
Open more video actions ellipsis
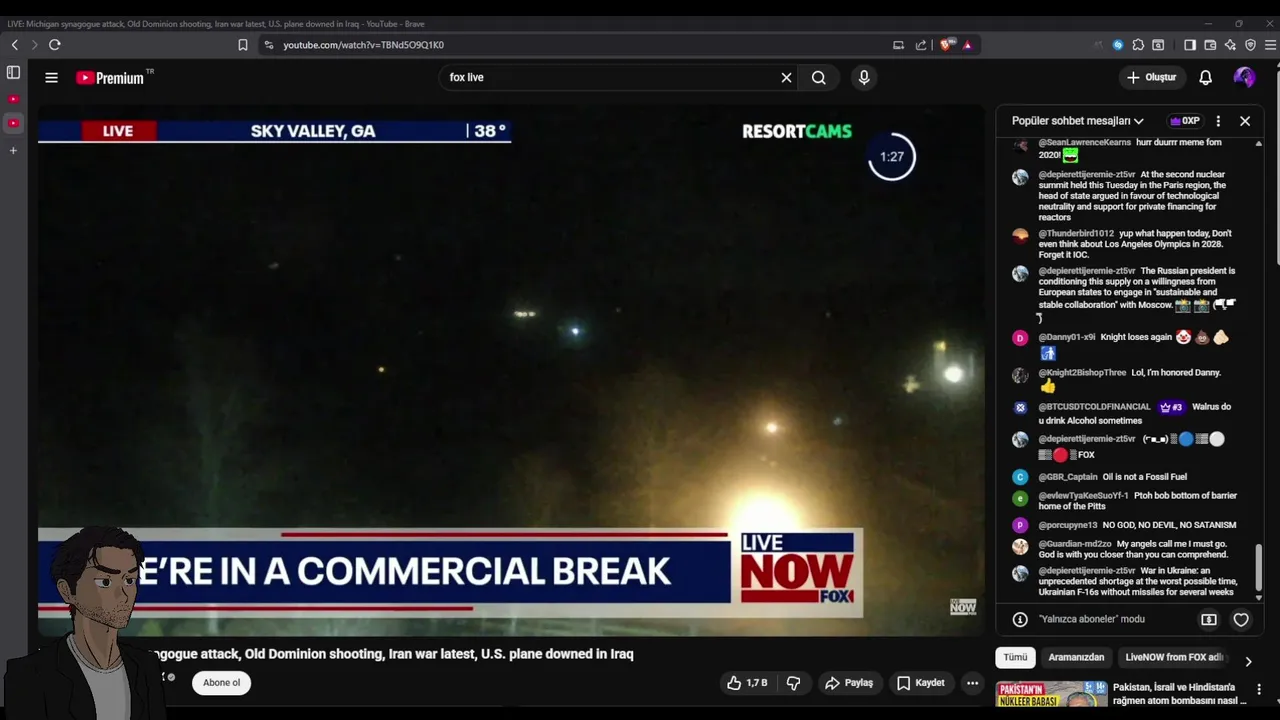972,683
